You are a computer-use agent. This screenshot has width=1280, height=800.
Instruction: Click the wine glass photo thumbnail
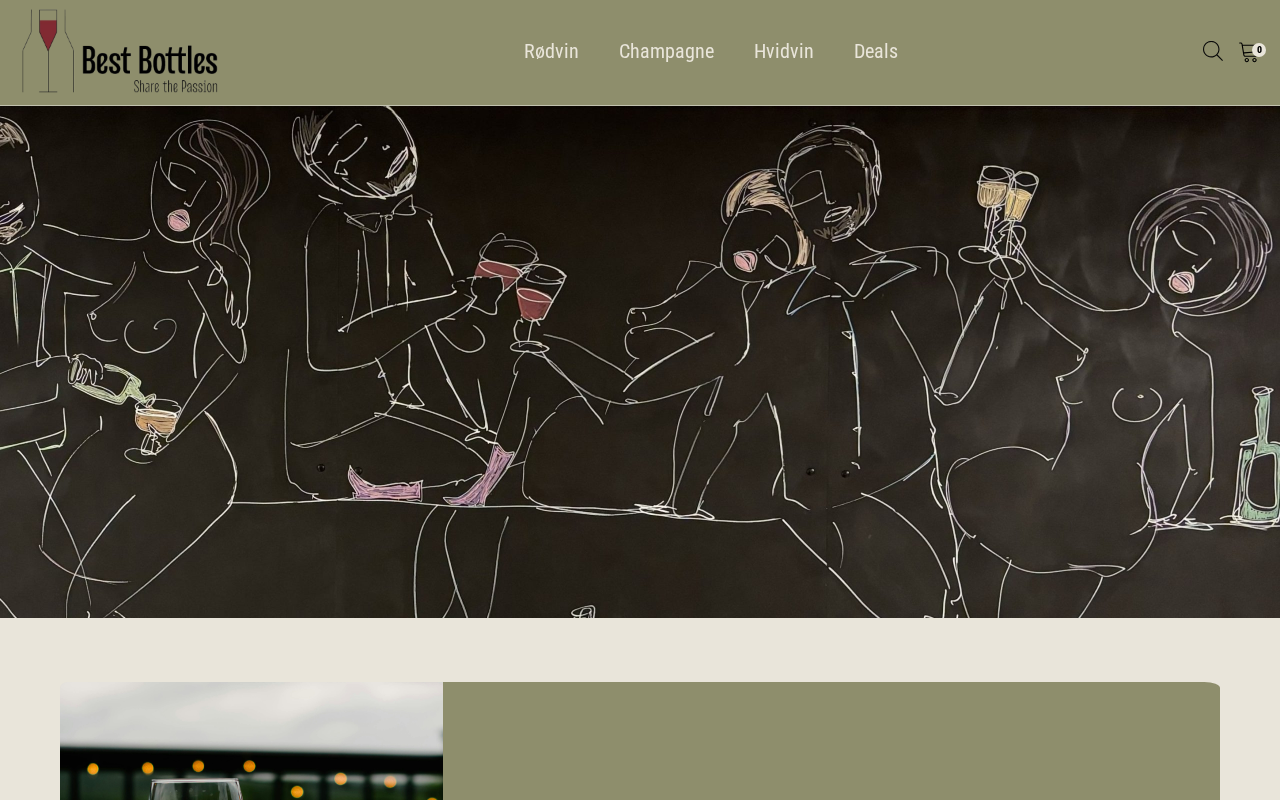point(251,741)
